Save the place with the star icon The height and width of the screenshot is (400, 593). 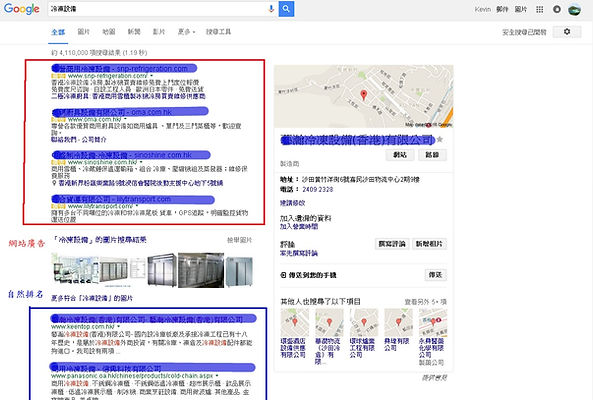439,140
